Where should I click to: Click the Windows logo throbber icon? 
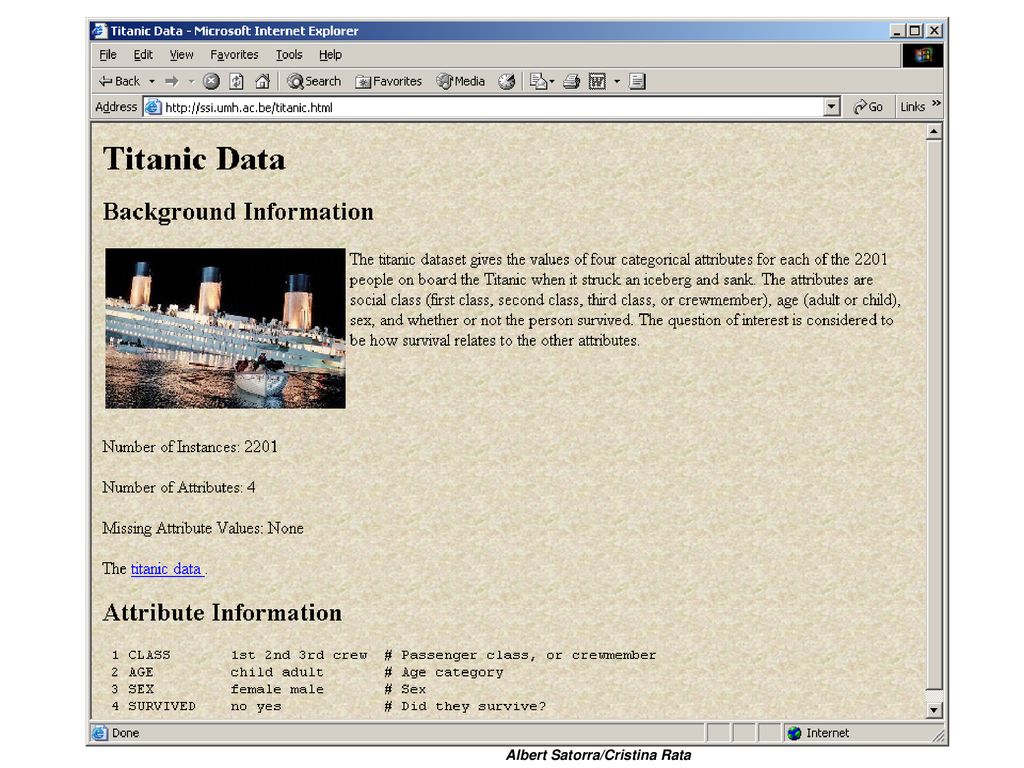coord(923,56)
